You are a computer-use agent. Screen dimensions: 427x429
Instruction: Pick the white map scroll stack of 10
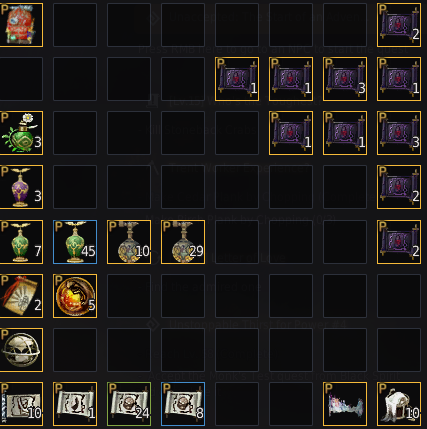(21, 404)
